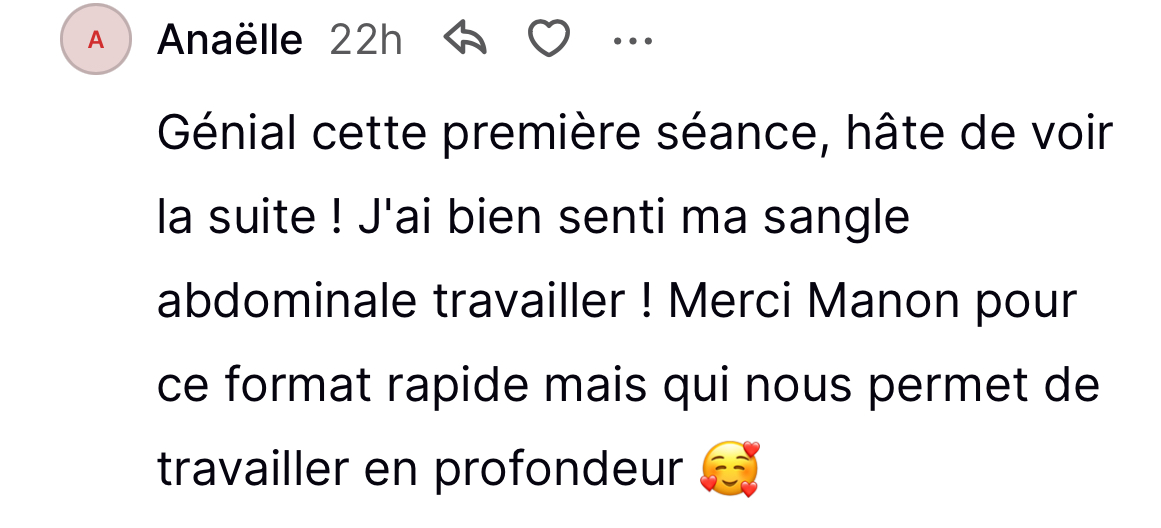The height and width of the screenshot is (528, 1161).
Task: Click the smiling face with hearts emoji
Action: click(x=730, y=470)
